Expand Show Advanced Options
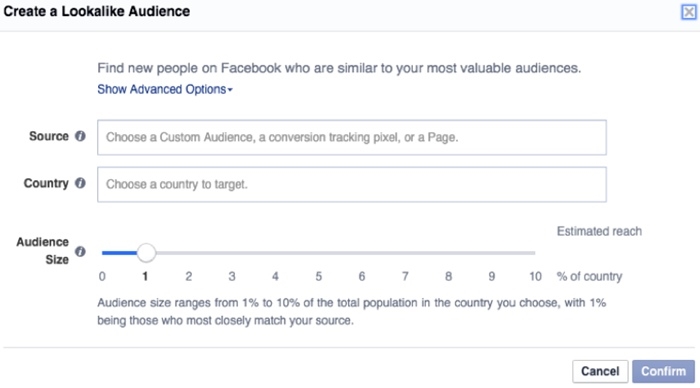This screenshot has width=700, height=388. click(165, 89)
